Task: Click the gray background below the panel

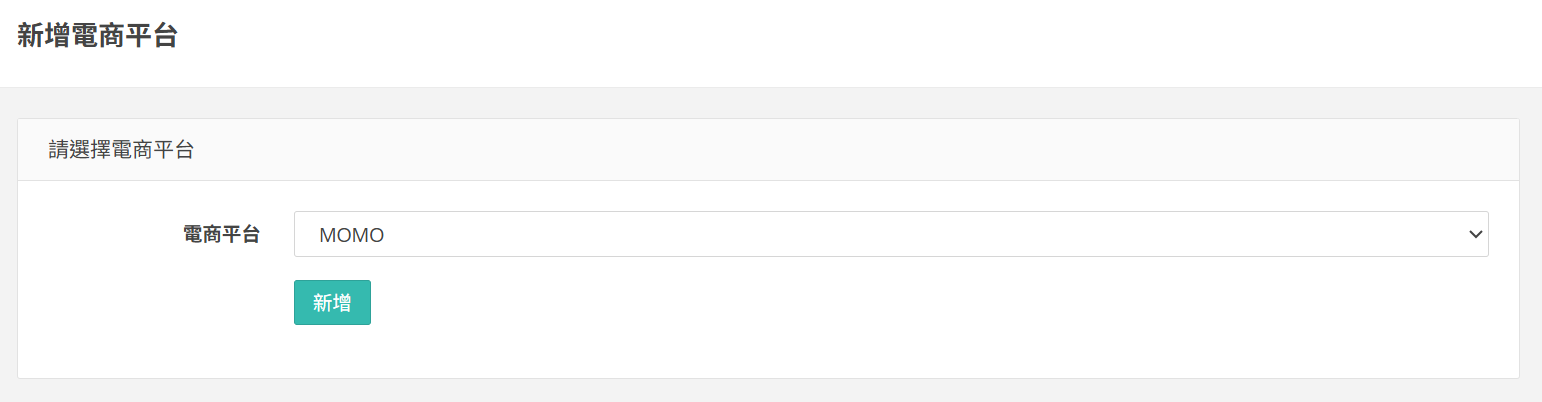Action: (770, 391)
